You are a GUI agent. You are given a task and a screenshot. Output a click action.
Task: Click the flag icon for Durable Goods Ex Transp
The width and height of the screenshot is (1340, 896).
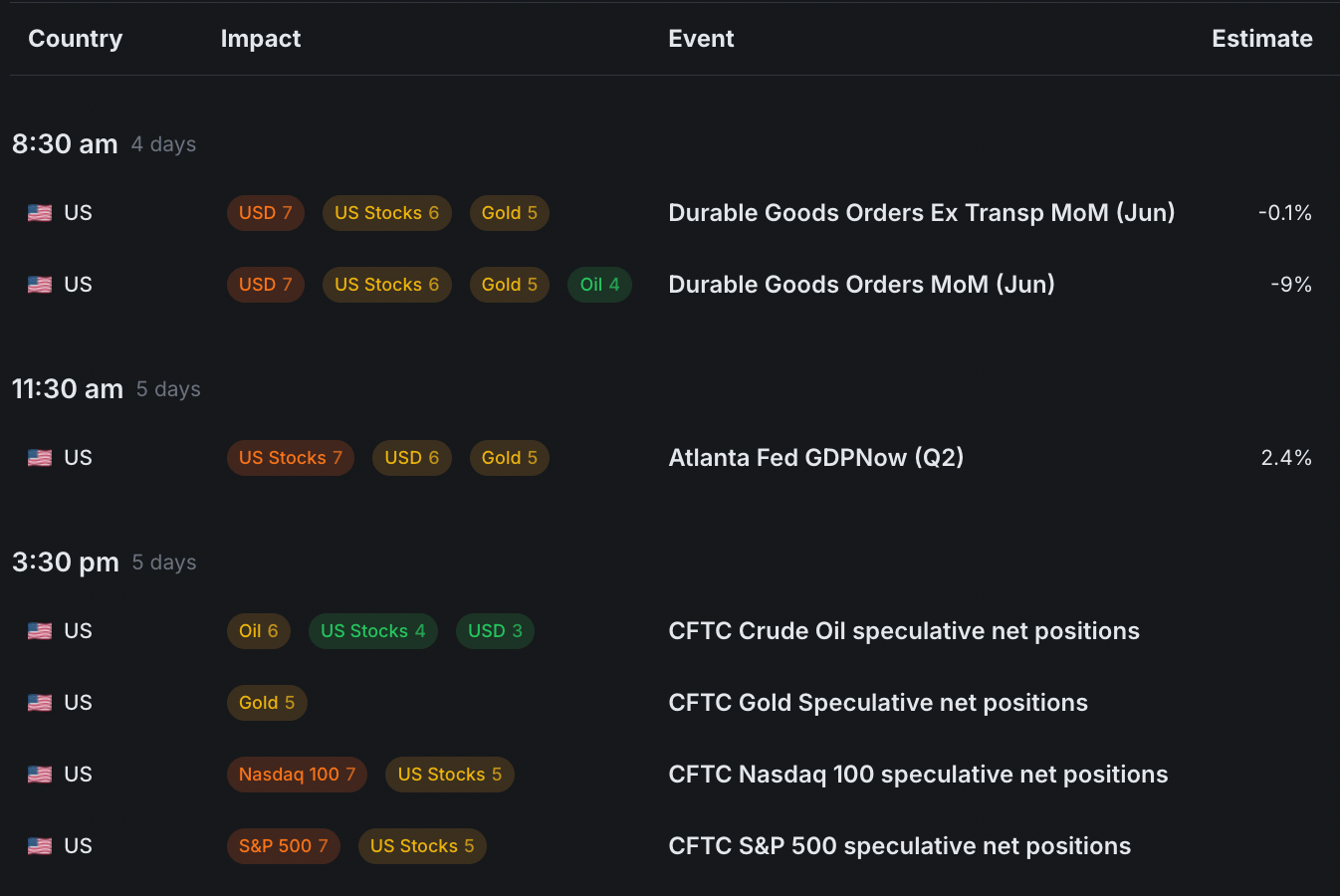tap(40, 213)
